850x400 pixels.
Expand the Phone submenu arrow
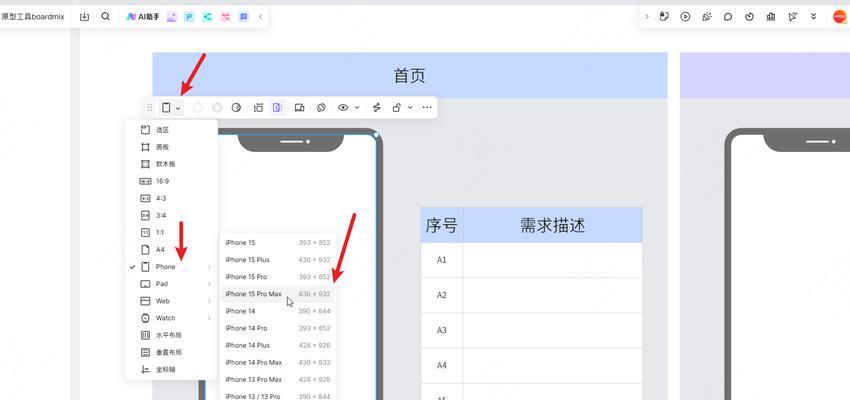point(209,267)
